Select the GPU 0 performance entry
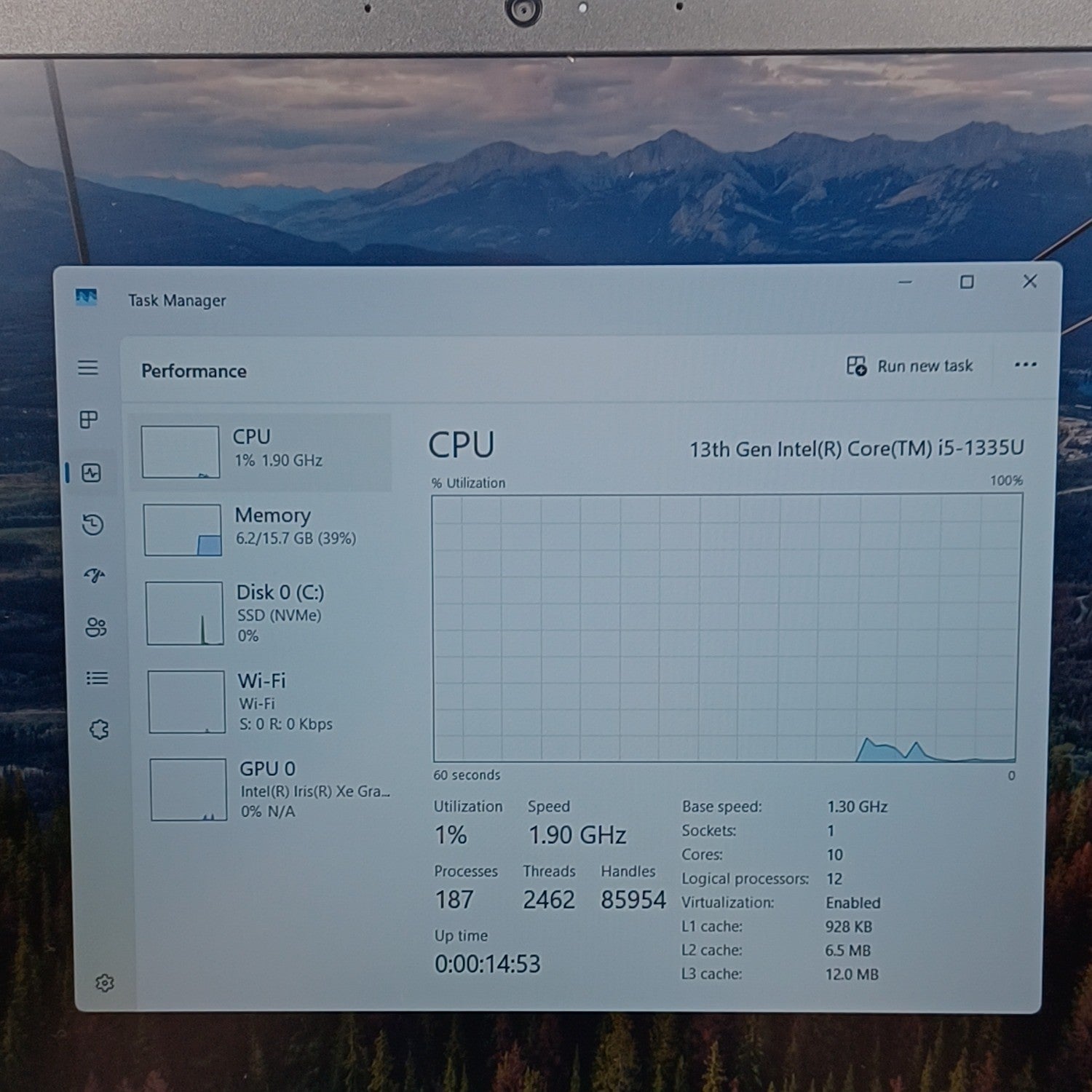This screenshot has width=1092, height=1092. (x=268, y=790)
